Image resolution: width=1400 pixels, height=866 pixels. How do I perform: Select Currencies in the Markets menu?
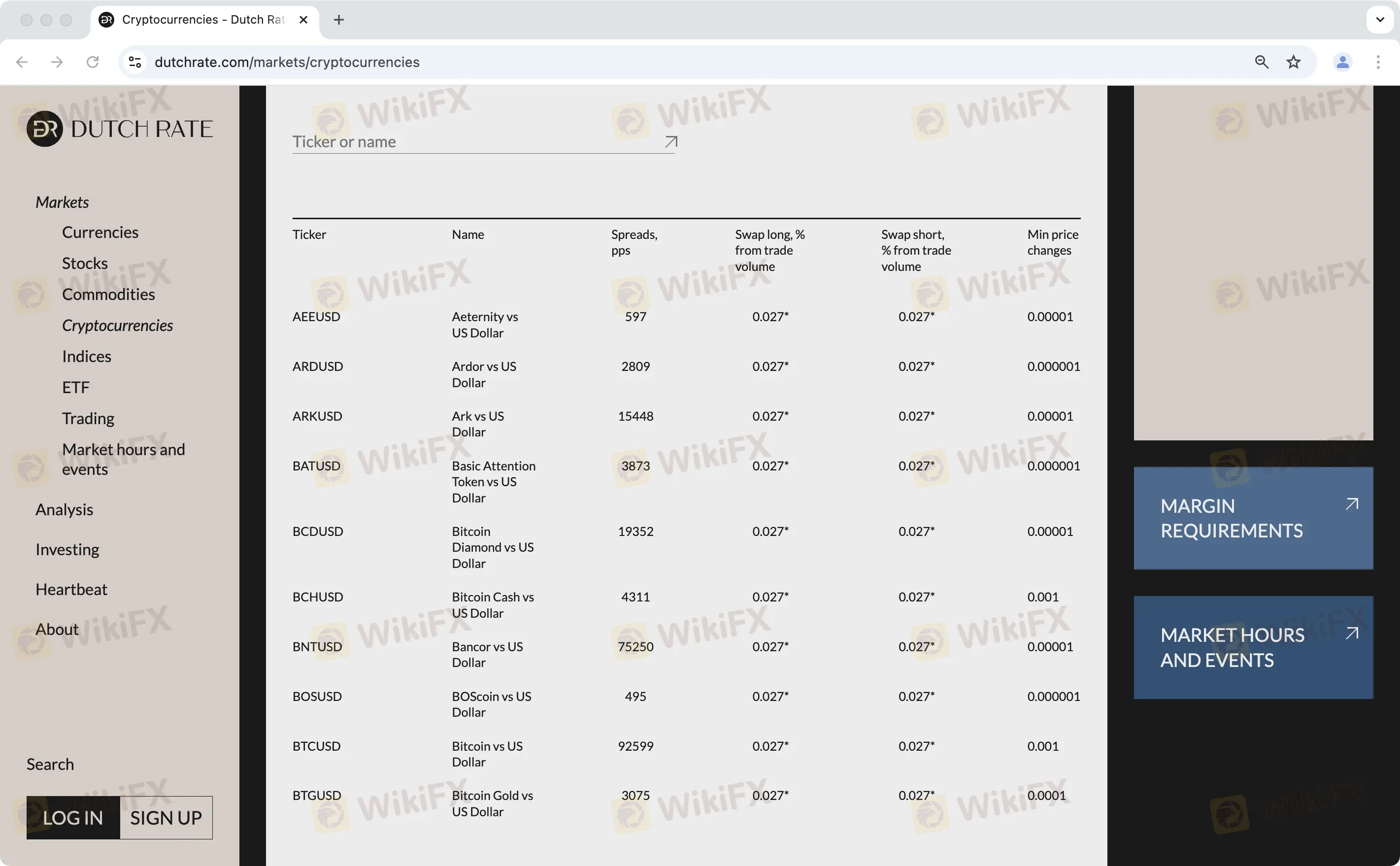pyautogui.click(x=100, y=233)
